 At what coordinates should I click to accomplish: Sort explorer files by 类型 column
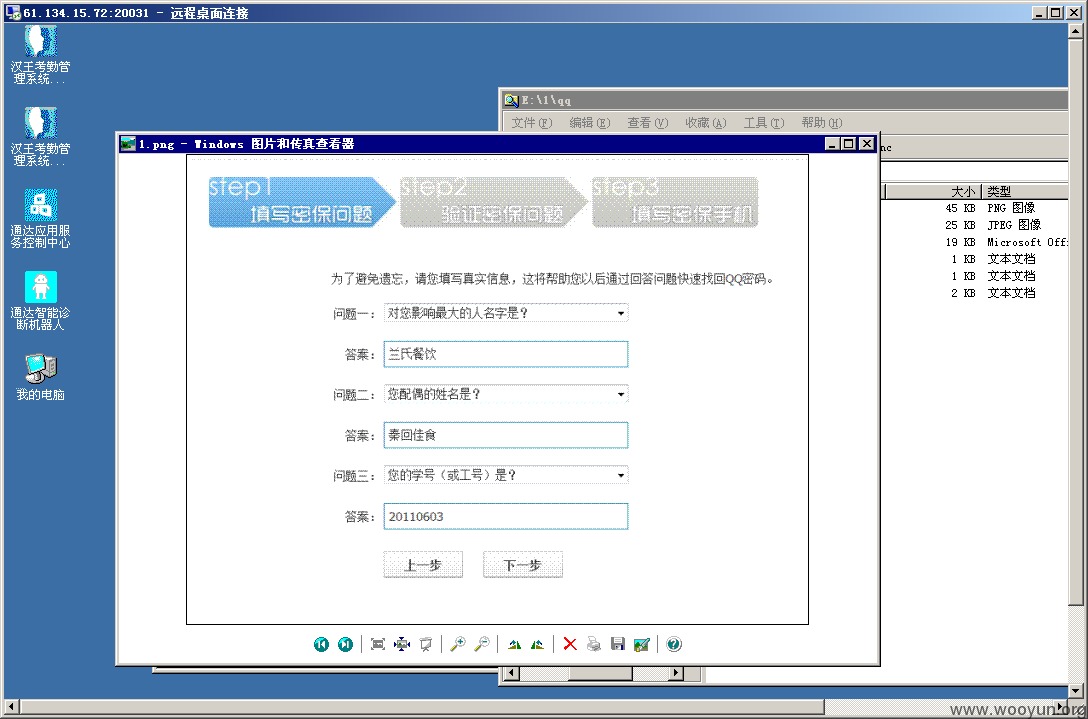click(x=1025, y=192)
